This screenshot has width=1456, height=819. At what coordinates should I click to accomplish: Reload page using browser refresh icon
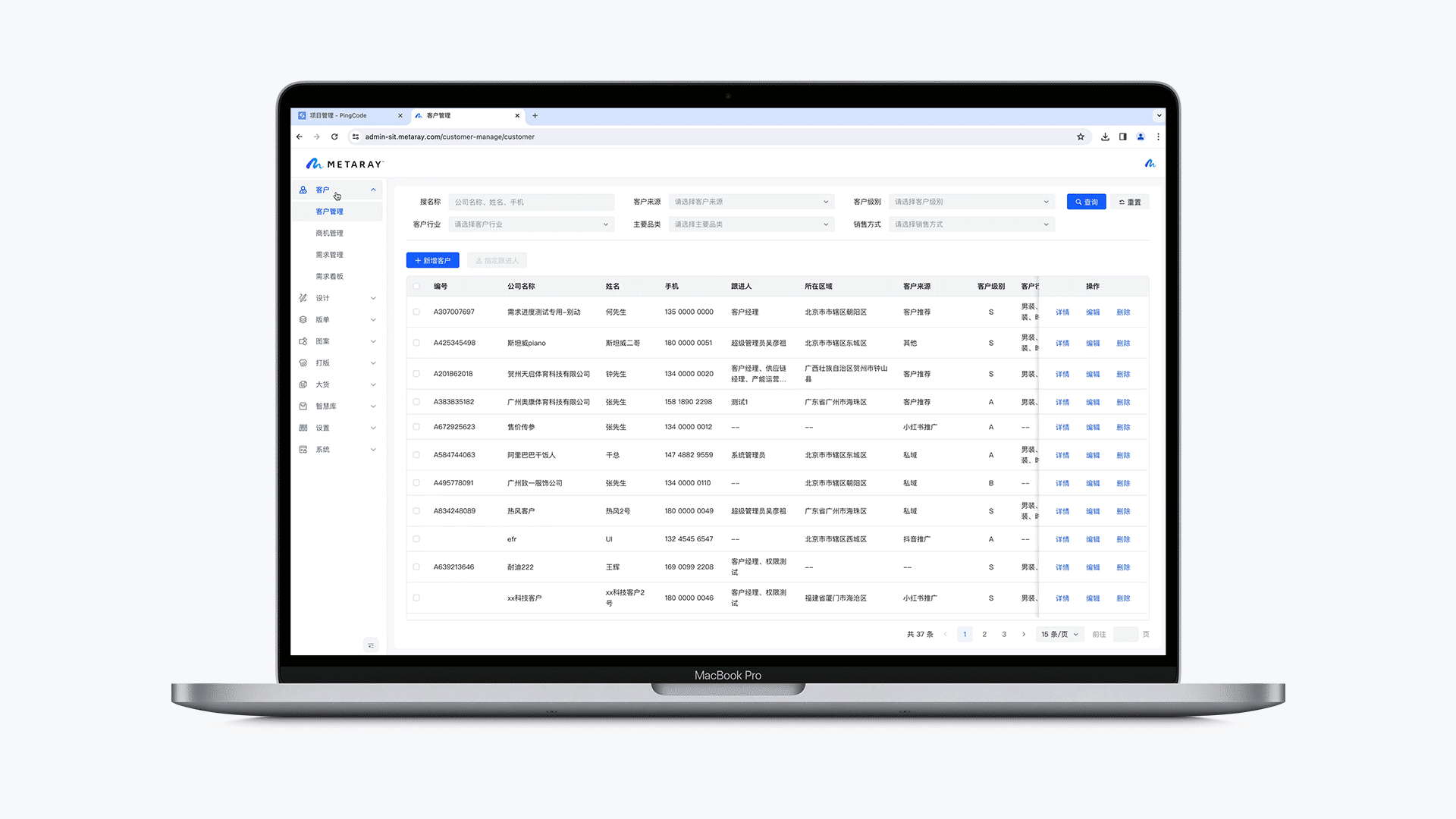(334, 136)
